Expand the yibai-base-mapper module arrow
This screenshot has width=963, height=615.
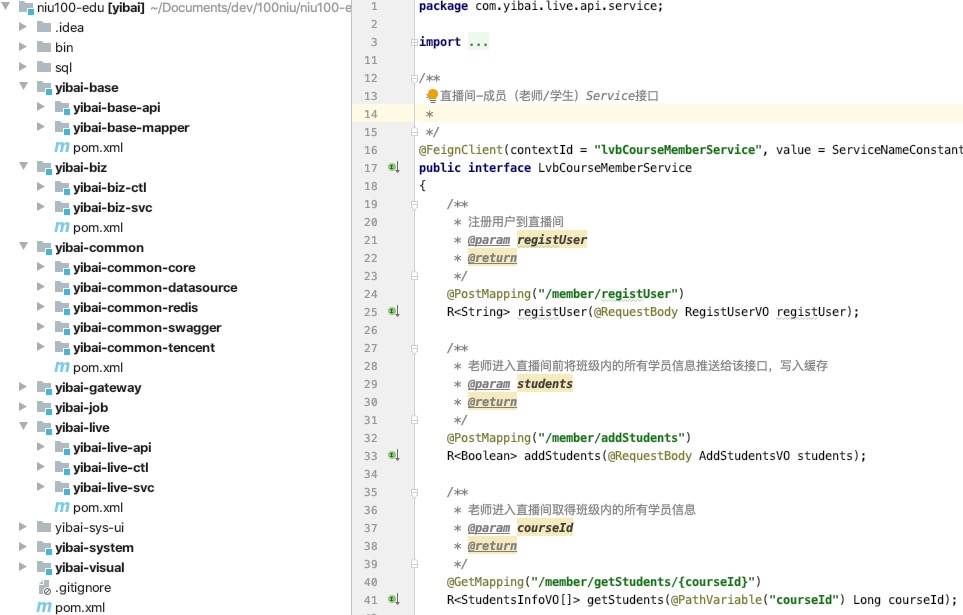41,127
